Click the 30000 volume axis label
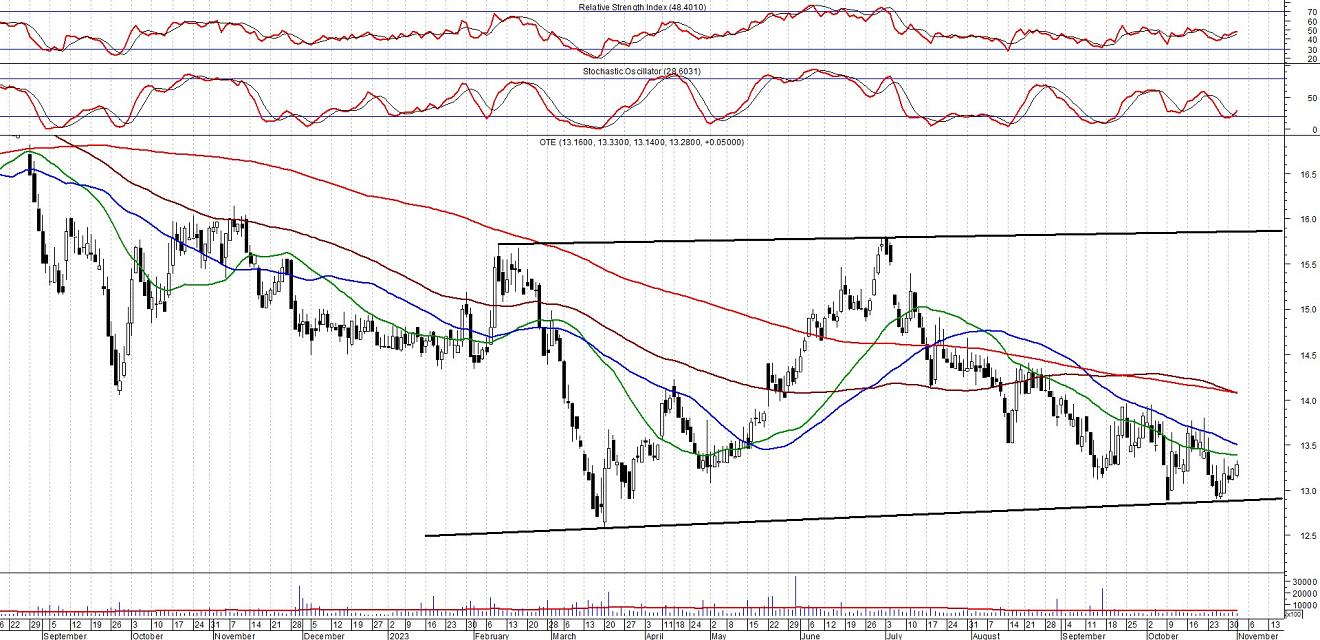The image size is (1320, 640). click(1300, 582)
